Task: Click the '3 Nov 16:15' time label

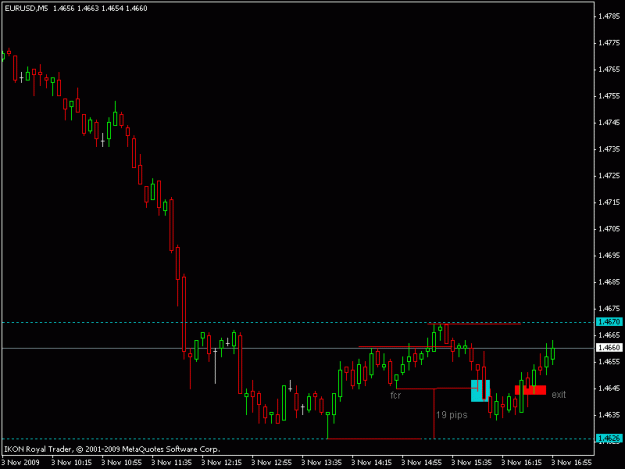Action: pos(521,463)
